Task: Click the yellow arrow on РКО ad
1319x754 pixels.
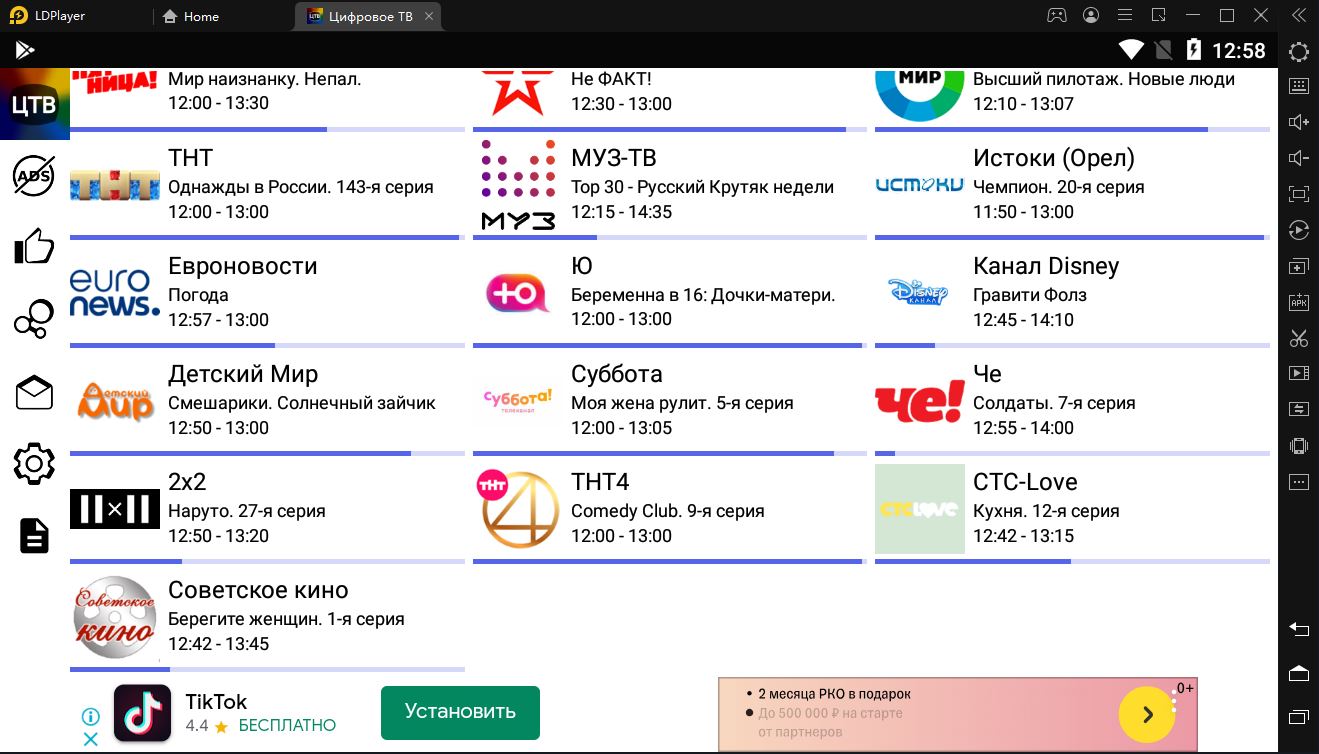Action: tap(1147, 715)
